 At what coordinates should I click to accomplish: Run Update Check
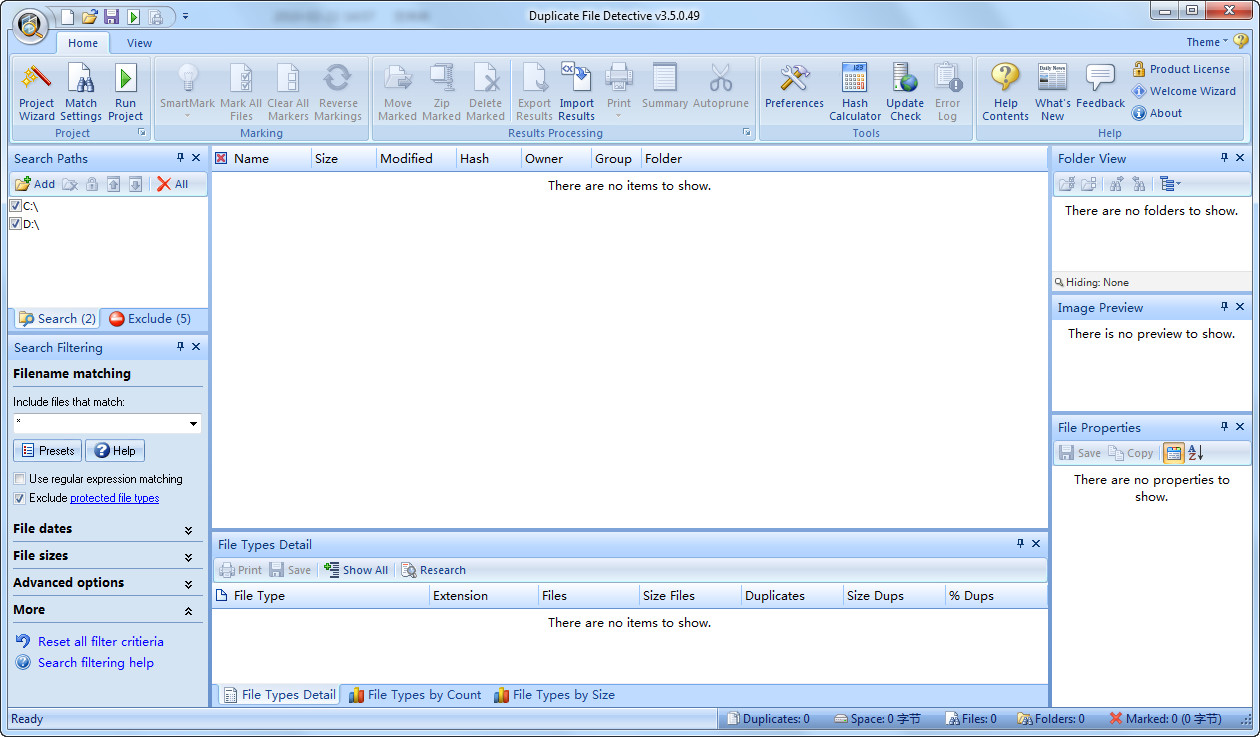pos(905,92)
